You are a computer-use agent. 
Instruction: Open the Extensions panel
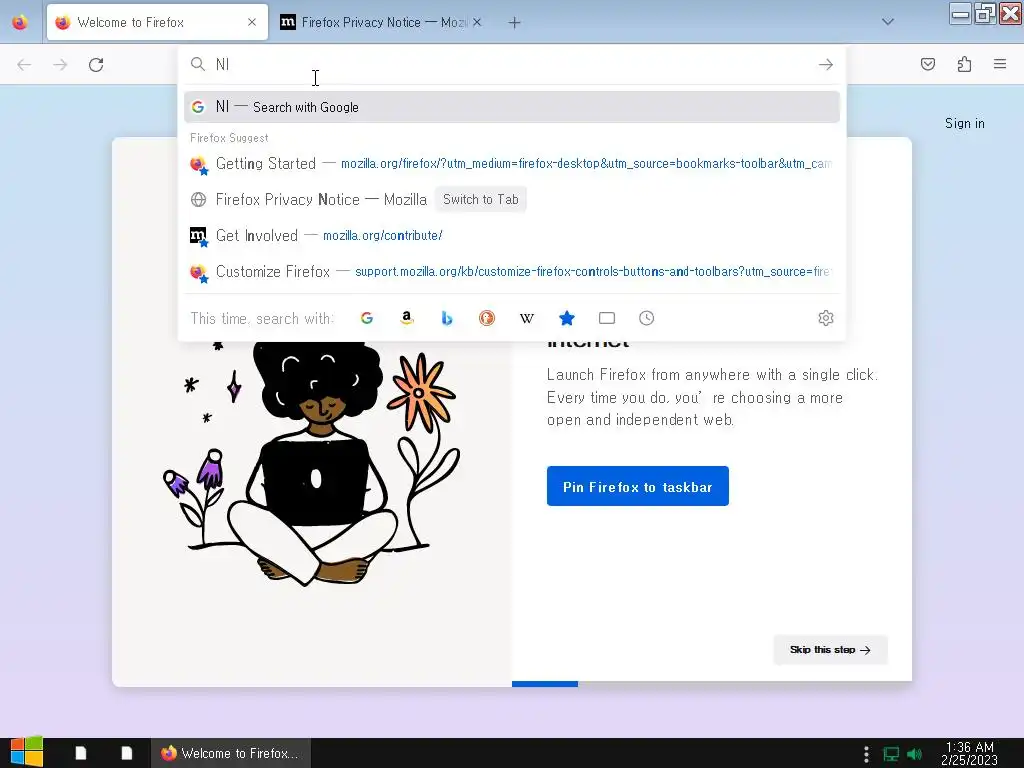coord(964,64)
